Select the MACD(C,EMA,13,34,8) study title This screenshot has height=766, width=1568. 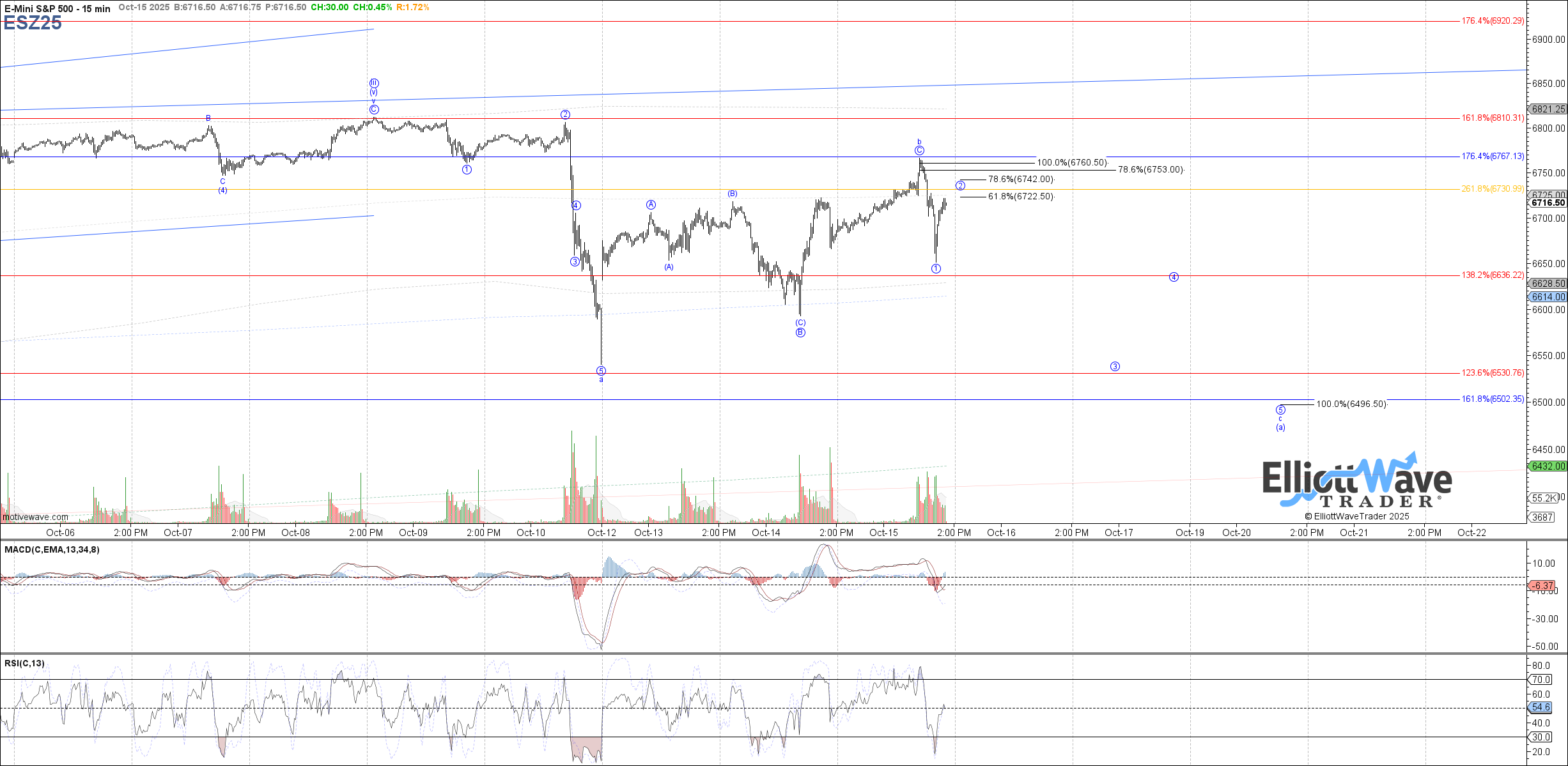(52, 549)
